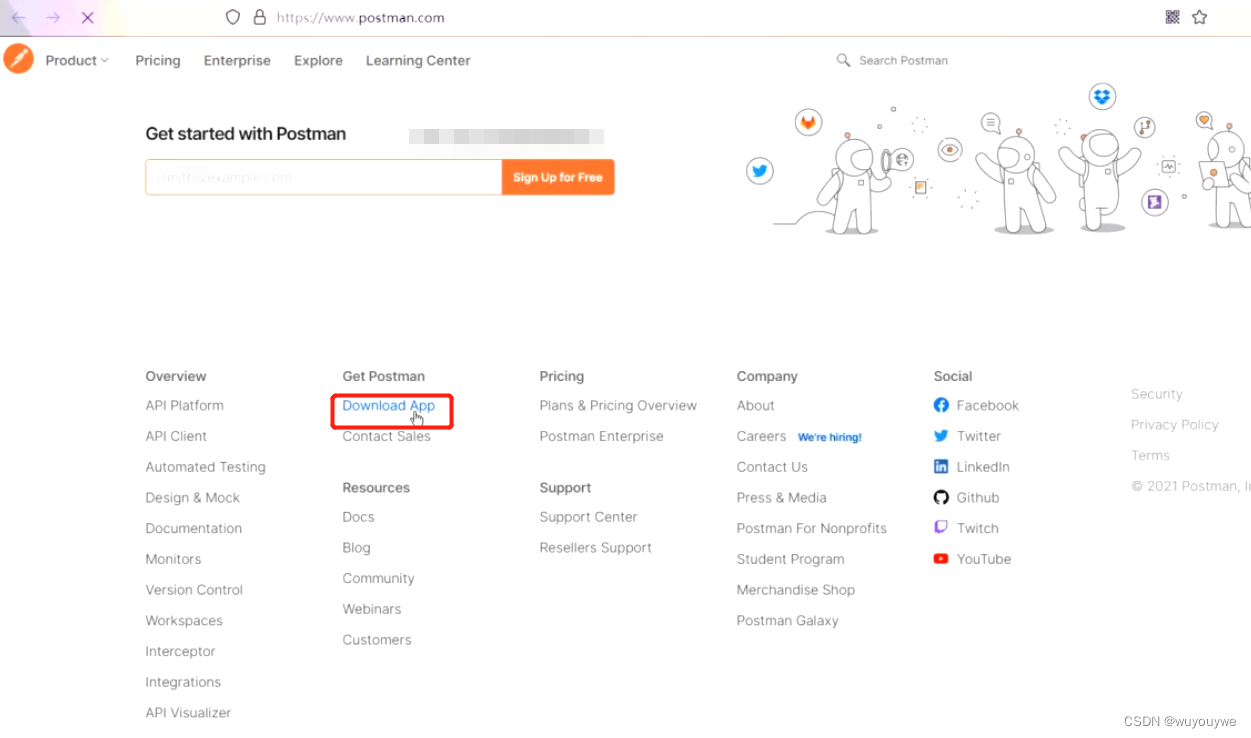Open the Careers link

pyautogui.click(x=761, y=436)
